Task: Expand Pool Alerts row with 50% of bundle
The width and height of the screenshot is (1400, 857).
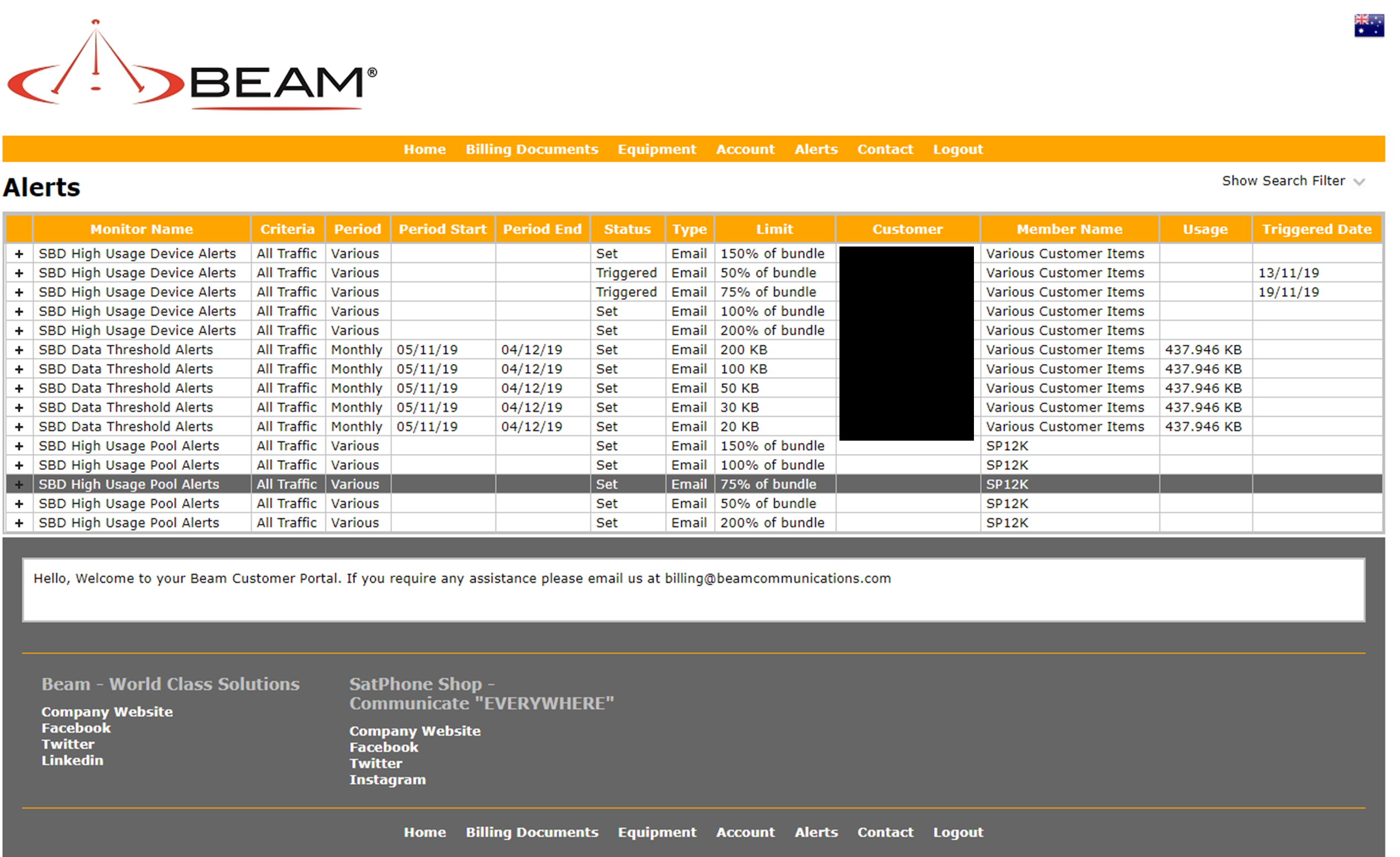Action: [19, 504]
